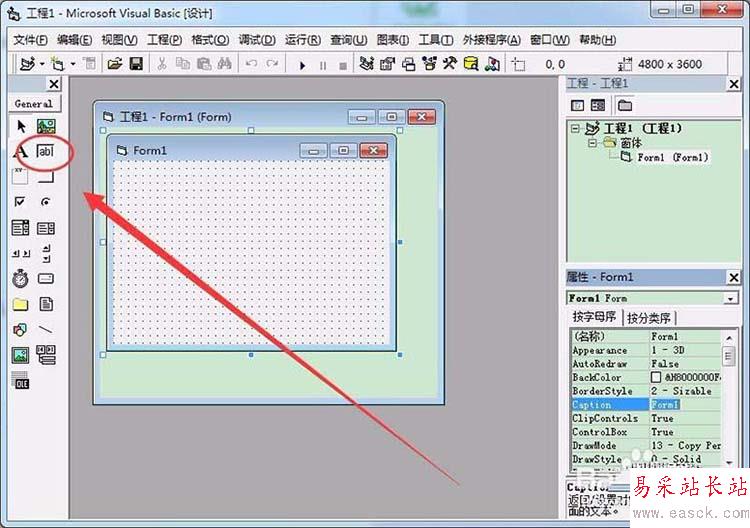Select the CheckBox control tool

[20, 201]
